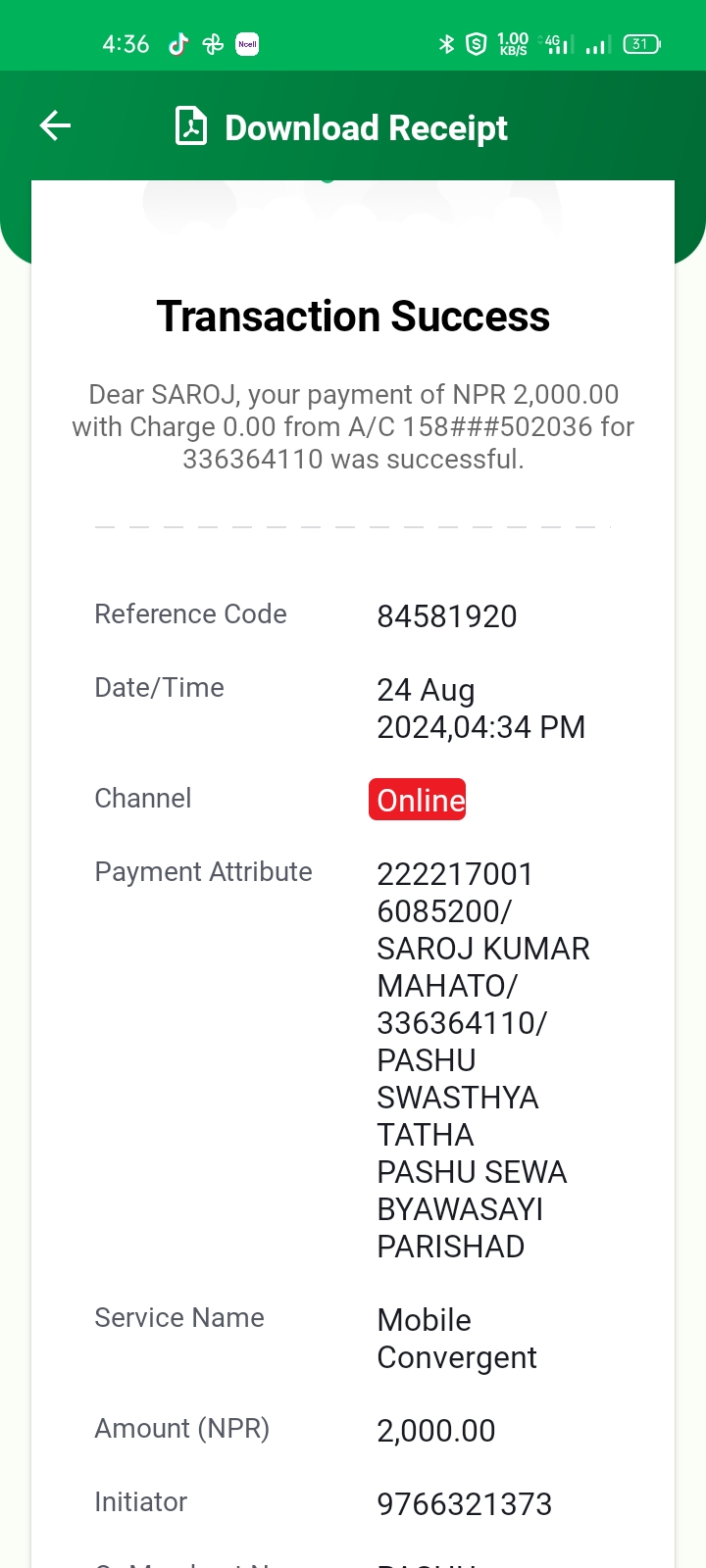Tap the payment success message text

pos(353,426)
